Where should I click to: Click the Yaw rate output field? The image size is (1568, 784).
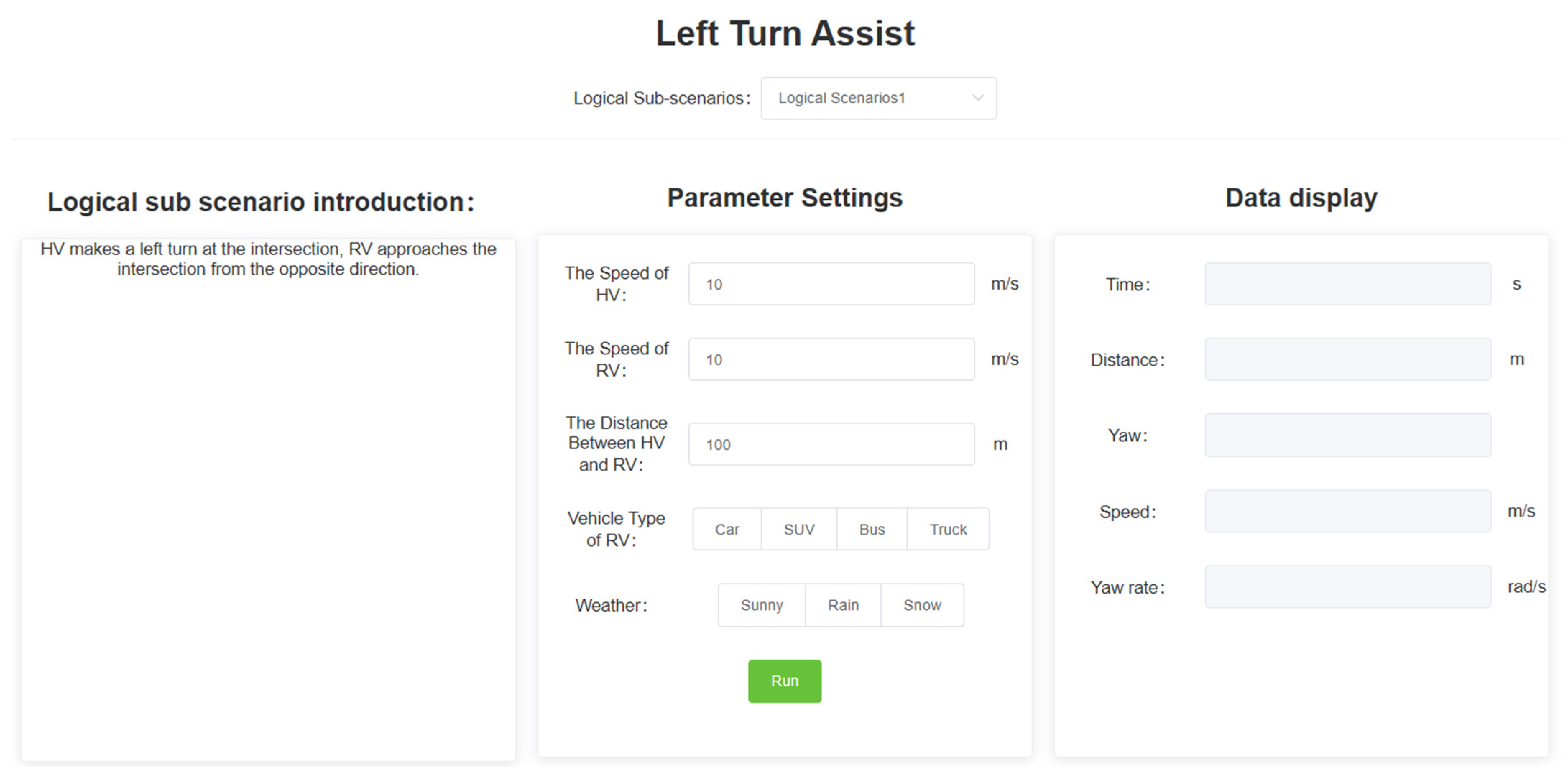(x=1348, y=587)
